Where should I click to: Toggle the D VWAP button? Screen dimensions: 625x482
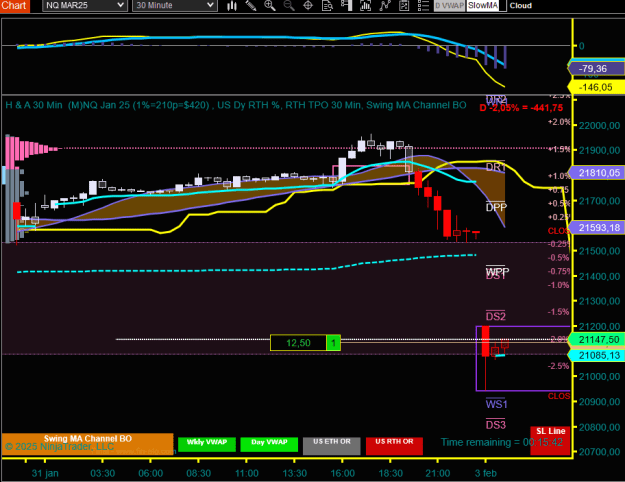tap(449, 6)
